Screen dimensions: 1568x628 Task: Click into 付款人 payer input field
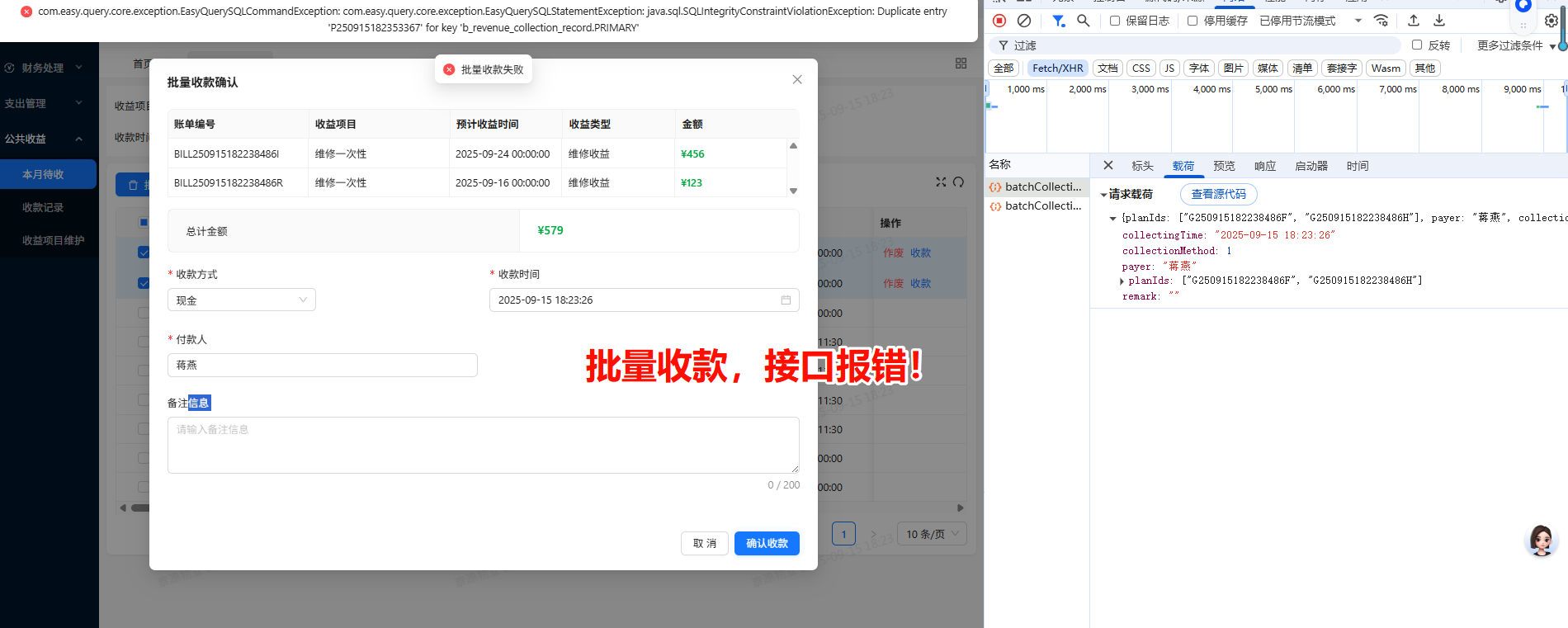pos(323,365)
